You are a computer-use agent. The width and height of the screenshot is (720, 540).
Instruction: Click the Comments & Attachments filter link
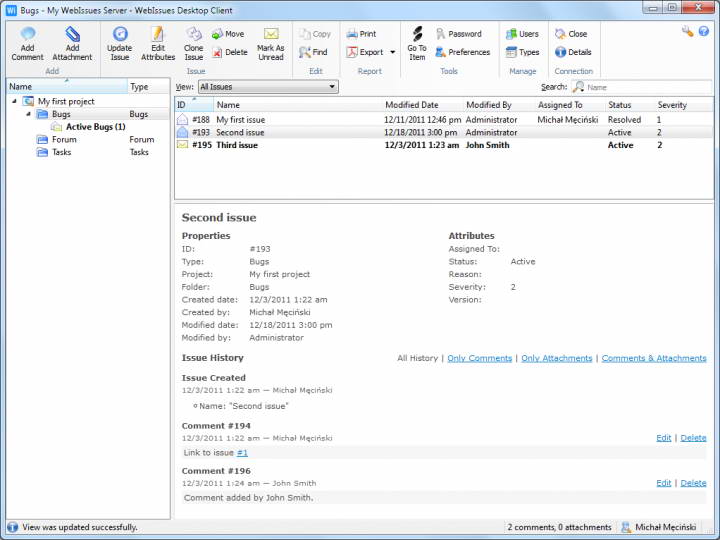pos(653,358)
